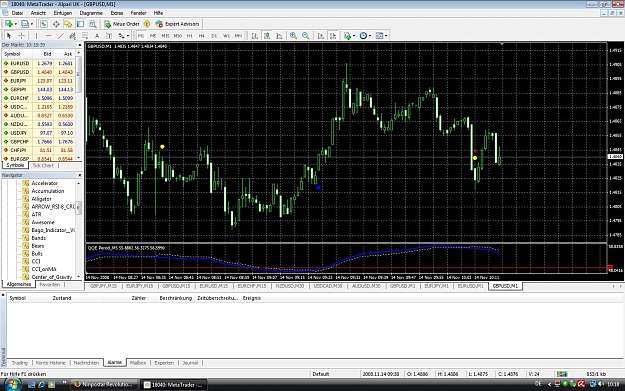The image size is (625, 391).
Task: Select the Fibonacci Retracement tool
Action: 85,36
